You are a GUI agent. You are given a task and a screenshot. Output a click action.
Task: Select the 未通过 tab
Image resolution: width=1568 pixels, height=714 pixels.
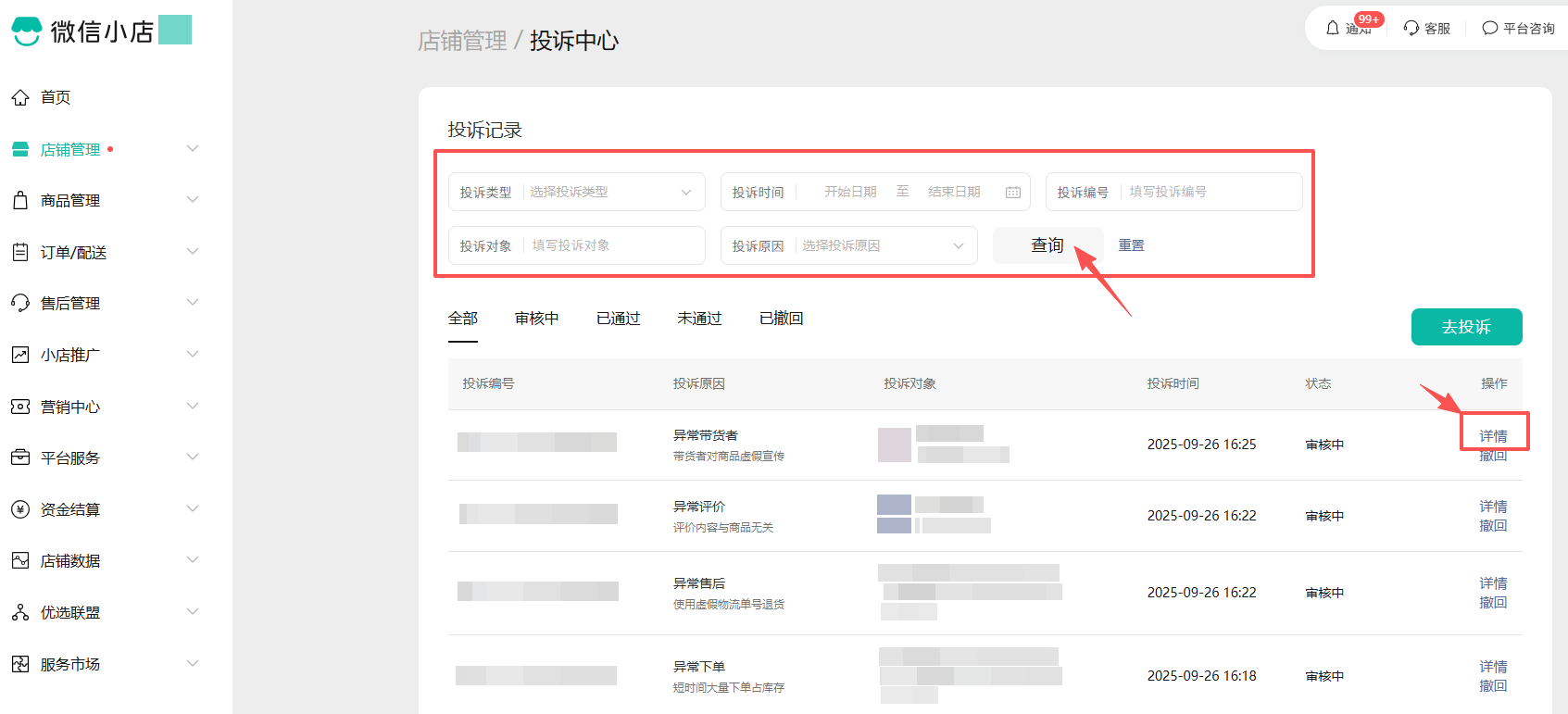click(x=699, y=319)
